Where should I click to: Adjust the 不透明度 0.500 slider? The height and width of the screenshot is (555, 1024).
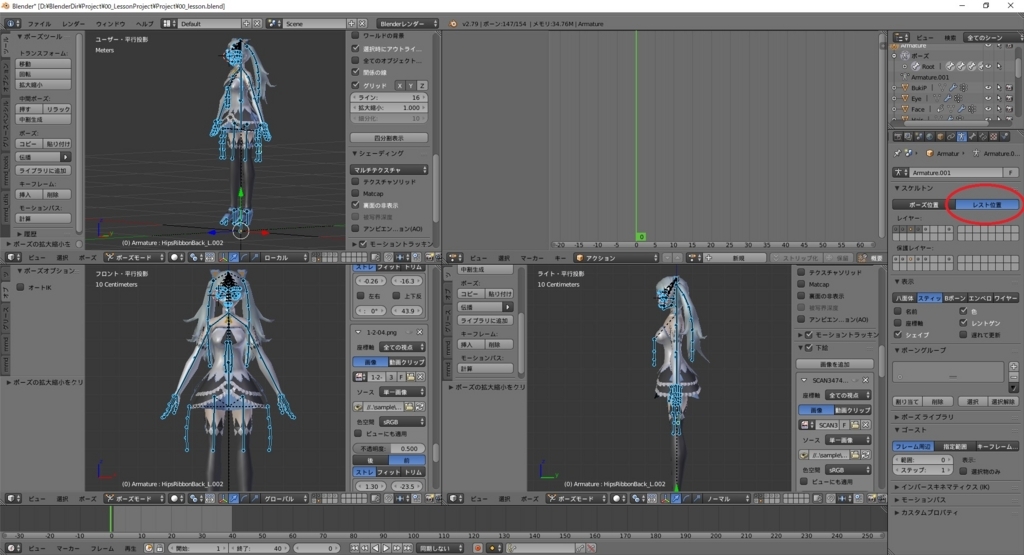coord(389,449)
